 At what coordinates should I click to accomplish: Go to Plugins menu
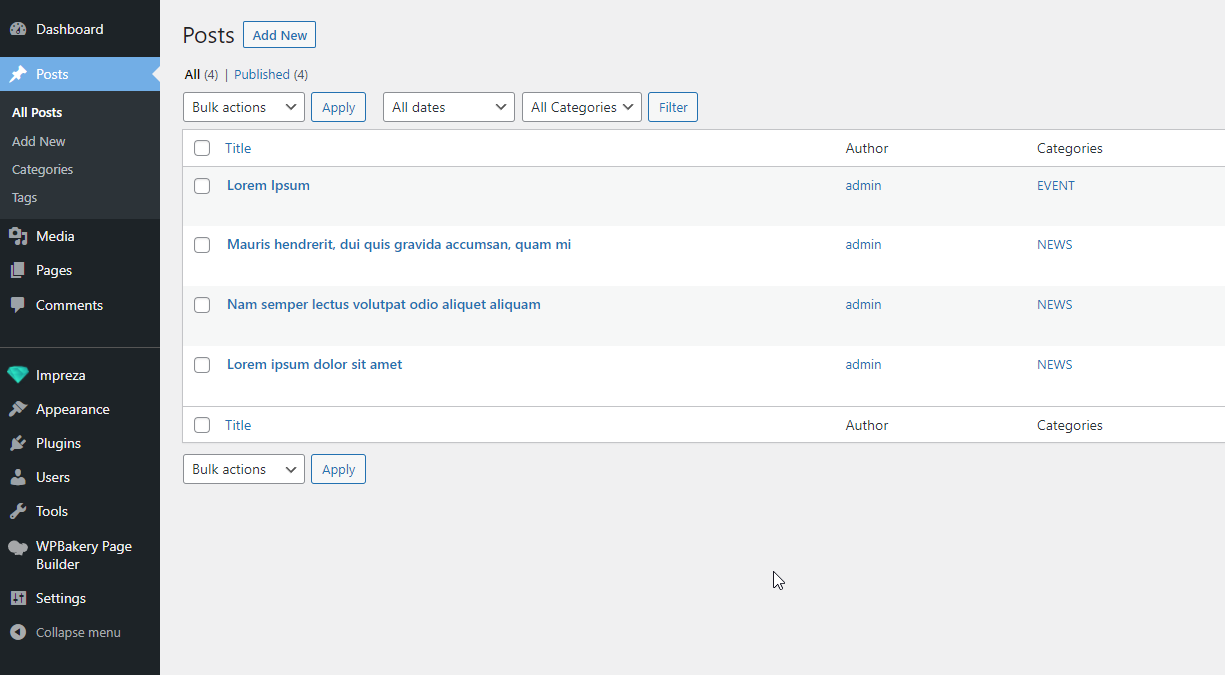[x=58, y=443]
